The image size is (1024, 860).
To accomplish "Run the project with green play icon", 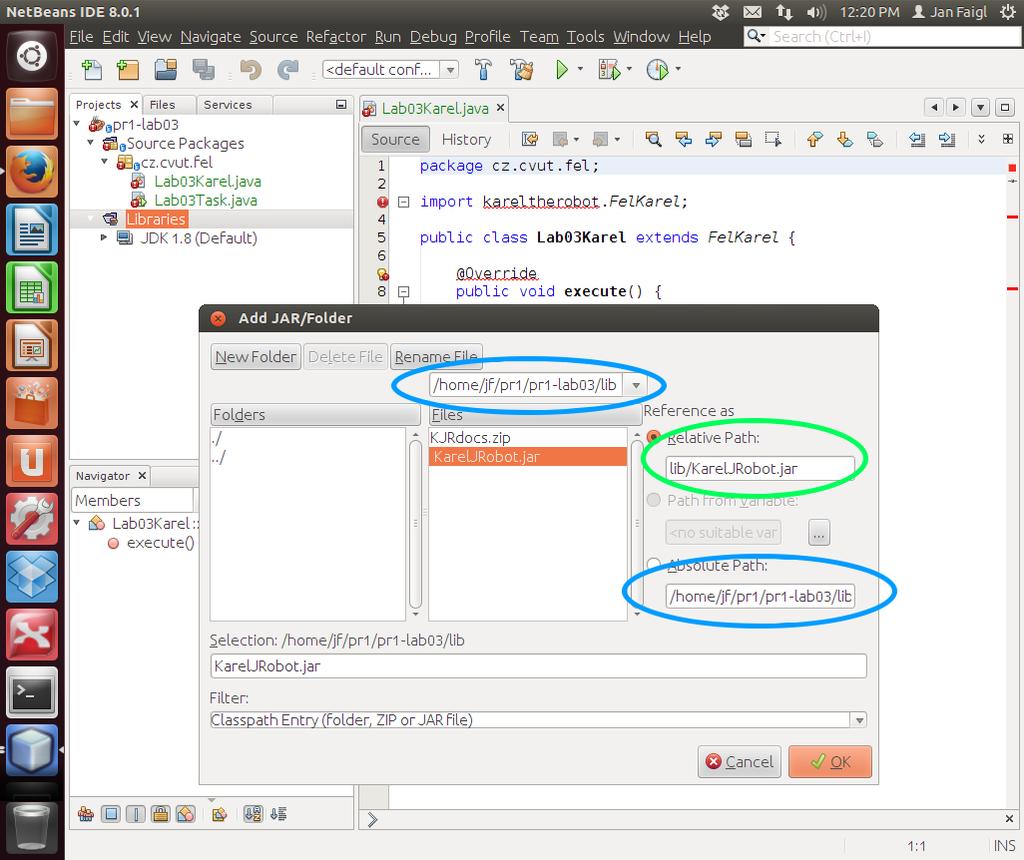I will tap(561, 69).
